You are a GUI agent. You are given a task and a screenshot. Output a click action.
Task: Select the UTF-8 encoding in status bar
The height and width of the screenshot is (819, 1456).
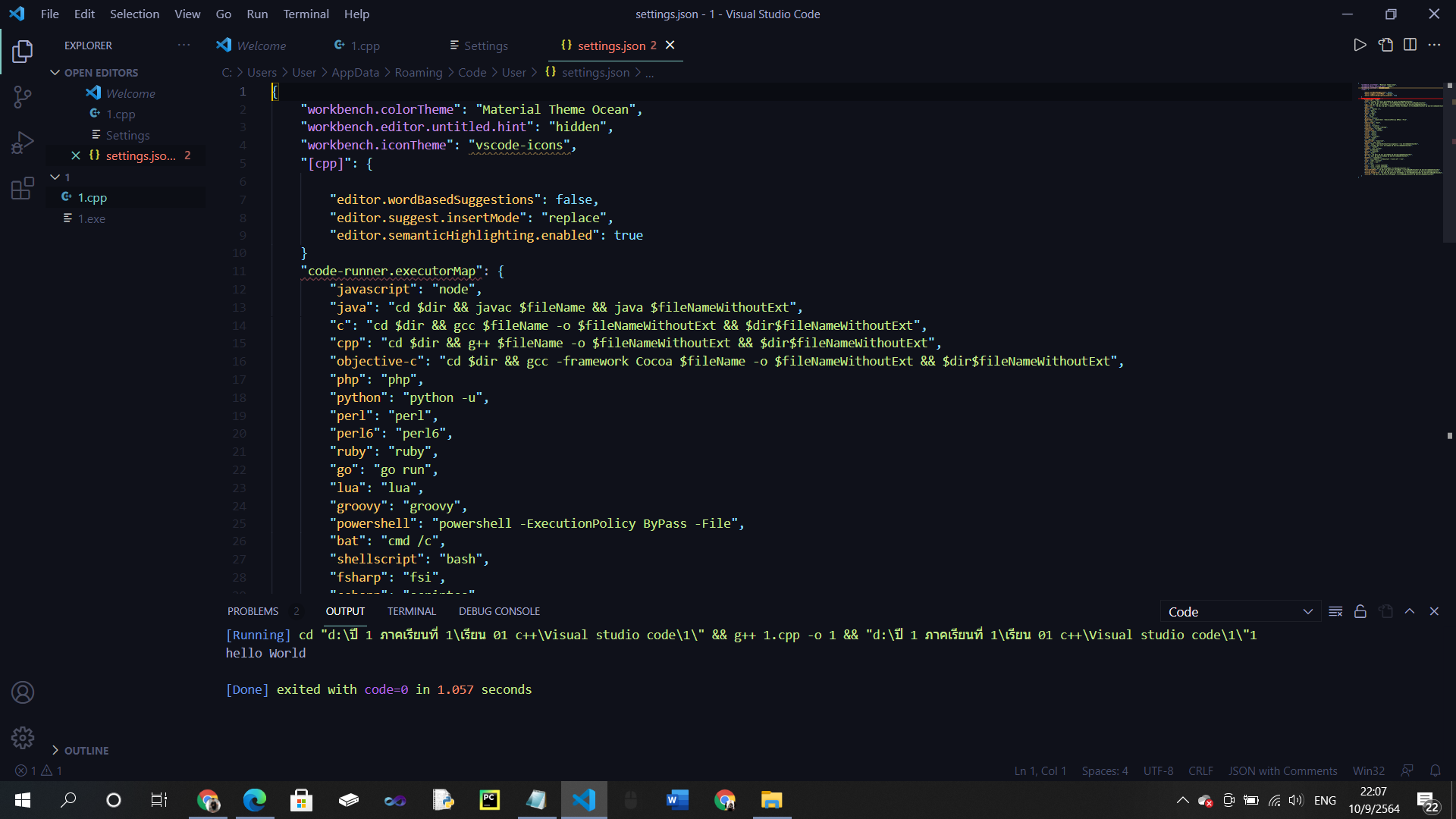[x=1158, y=770]
